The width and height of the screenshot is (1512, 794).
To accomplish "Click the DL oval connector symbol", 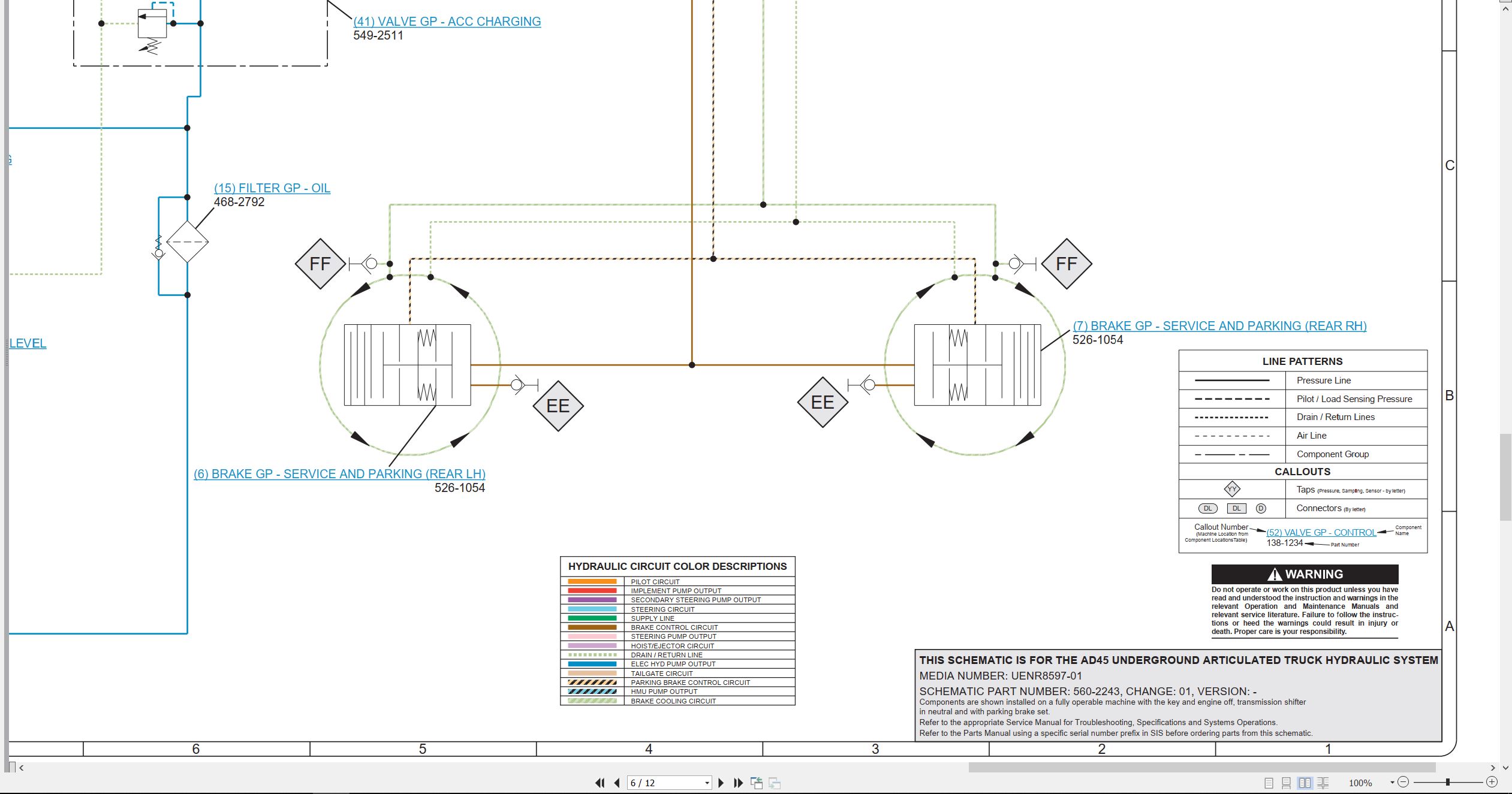I will coord(1207,508).
